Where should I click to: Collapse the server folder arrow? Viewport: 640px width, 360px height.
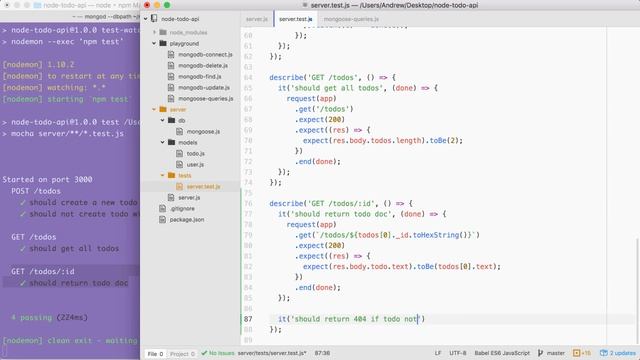click(x=154, y=109)
